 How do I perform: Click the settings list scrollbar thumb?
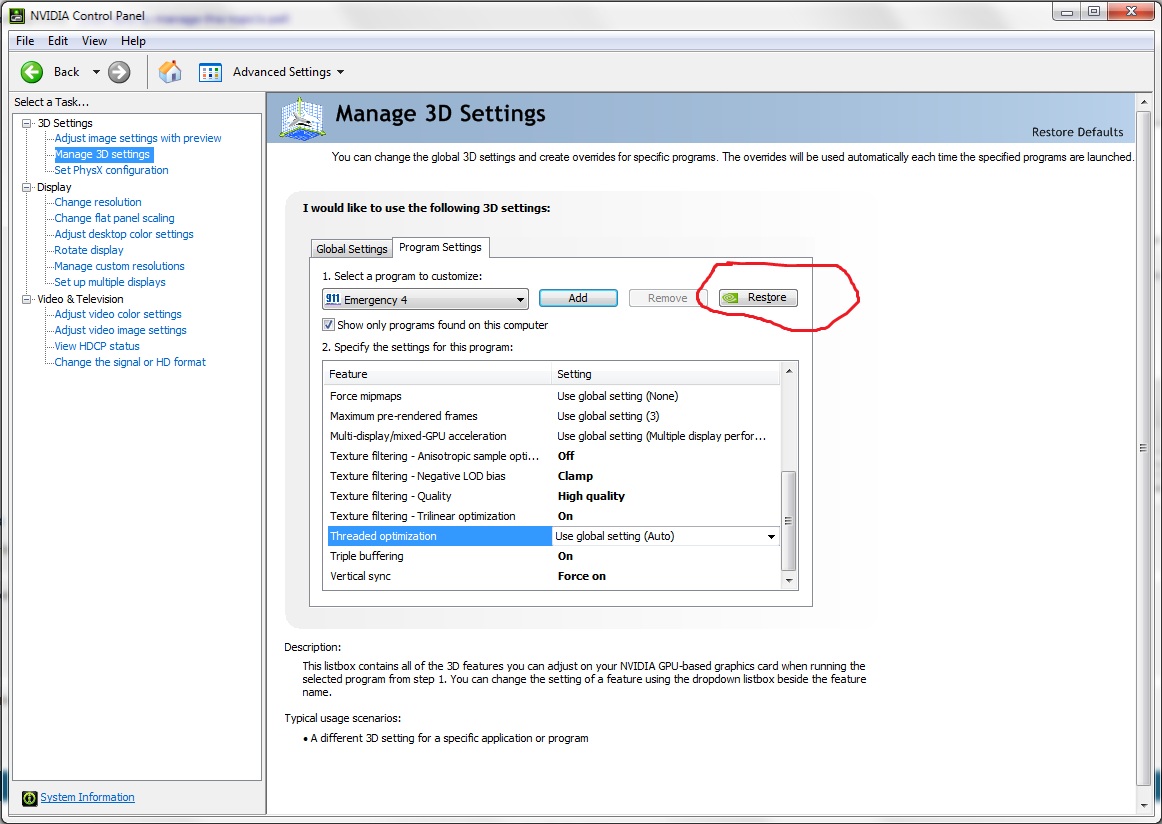pyautogui.click(x=788, y=521)
